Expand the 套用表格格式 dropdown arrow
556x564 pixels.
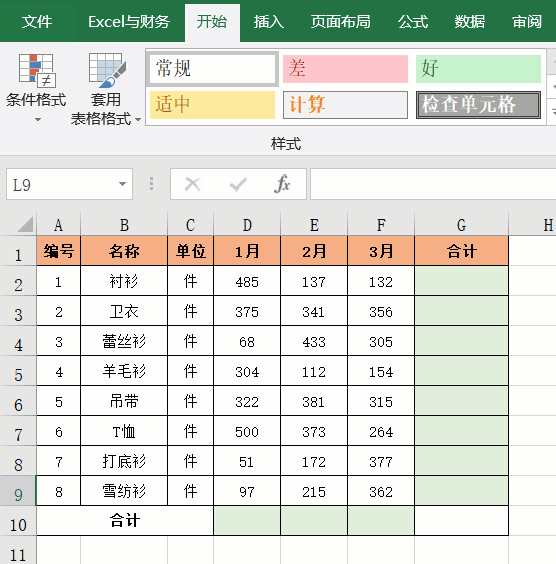pyautogui.click(x=138, y=119)
